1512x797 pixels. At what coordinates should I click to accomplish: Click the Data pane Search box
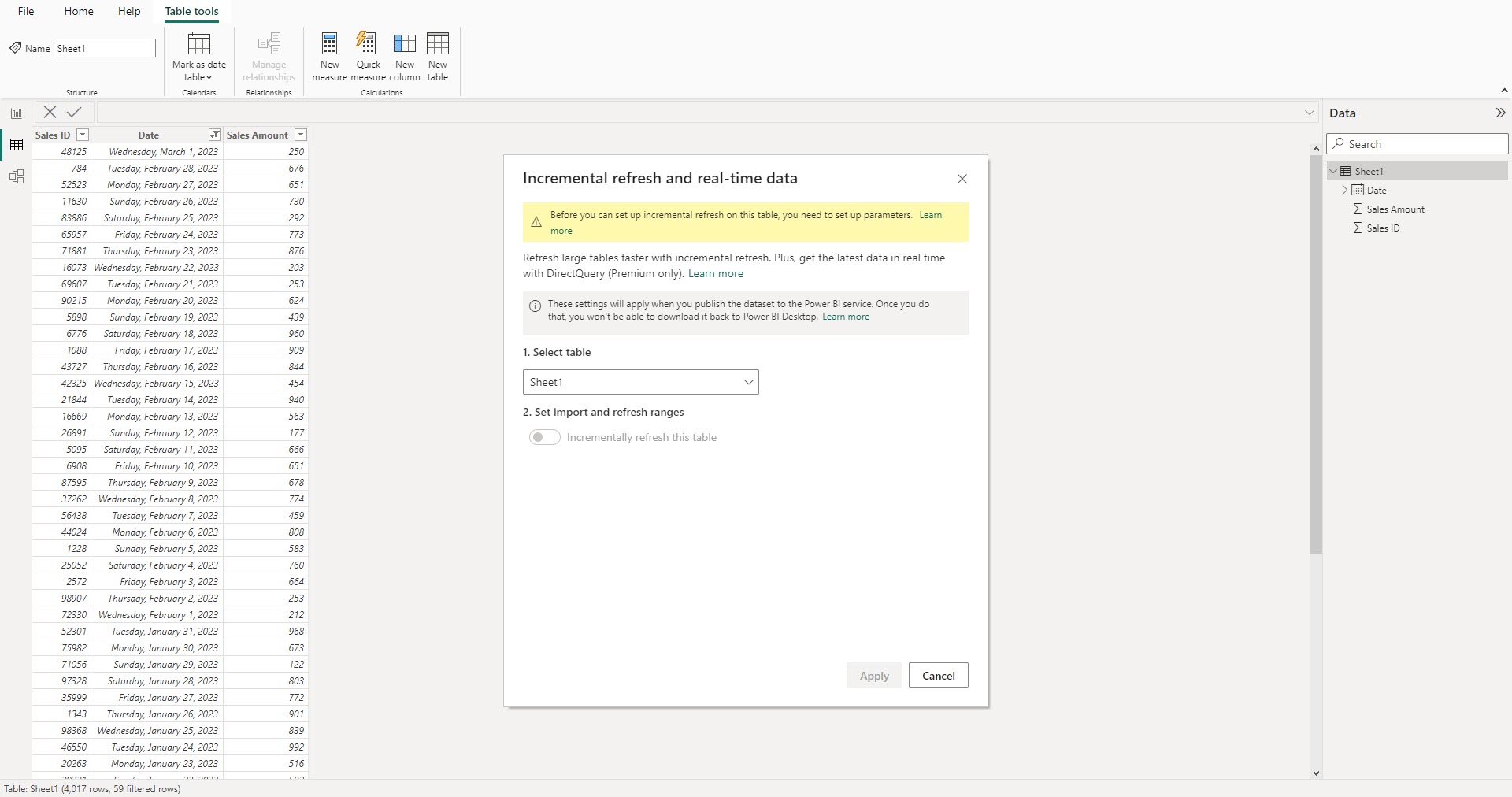(x=1417, y=144)
